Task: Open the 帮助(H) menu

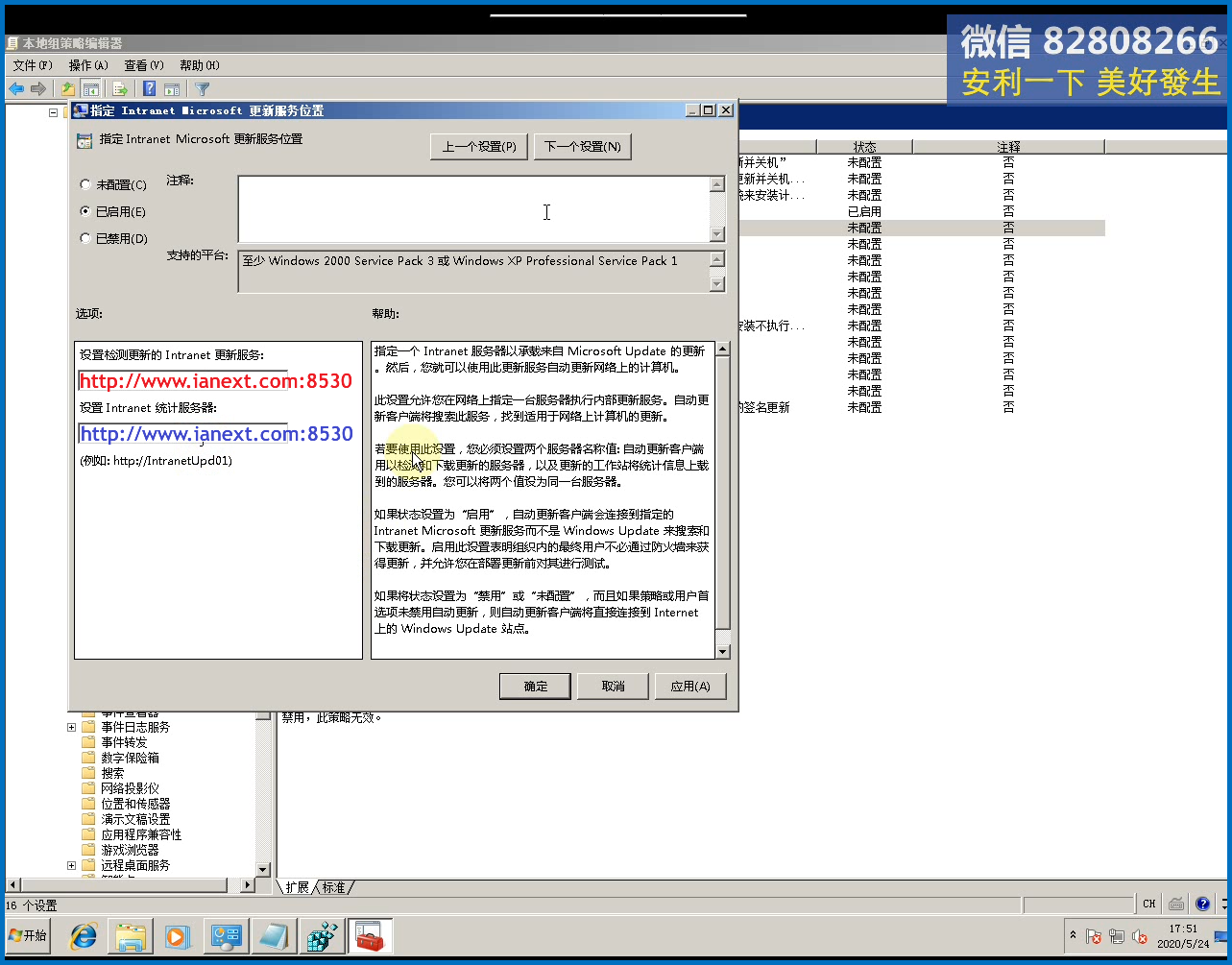Action: 199,65
